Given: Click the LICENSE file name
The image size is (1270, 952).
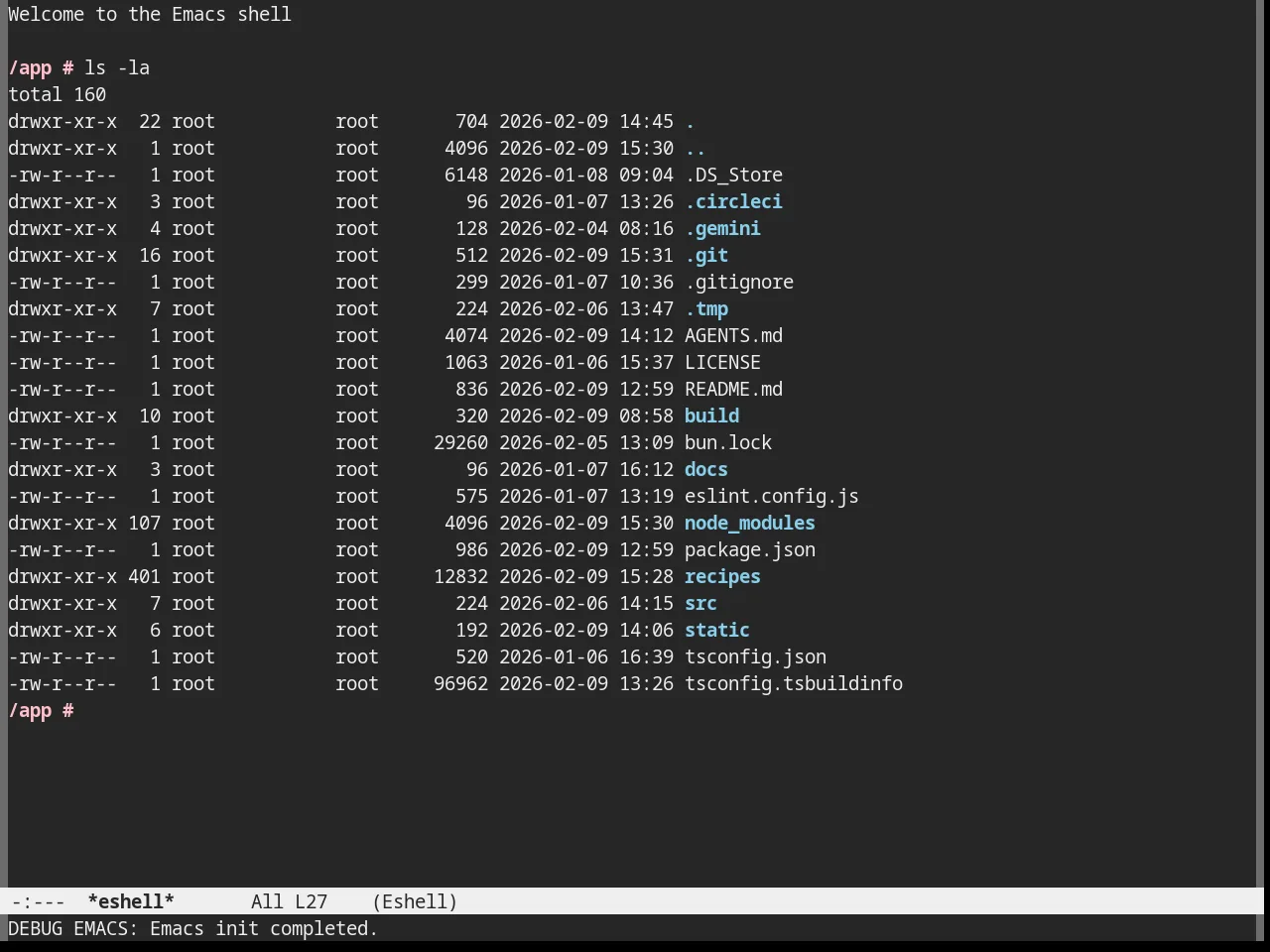Looking at the screenshot, I should pyautogui.click(x=722, y=362).
